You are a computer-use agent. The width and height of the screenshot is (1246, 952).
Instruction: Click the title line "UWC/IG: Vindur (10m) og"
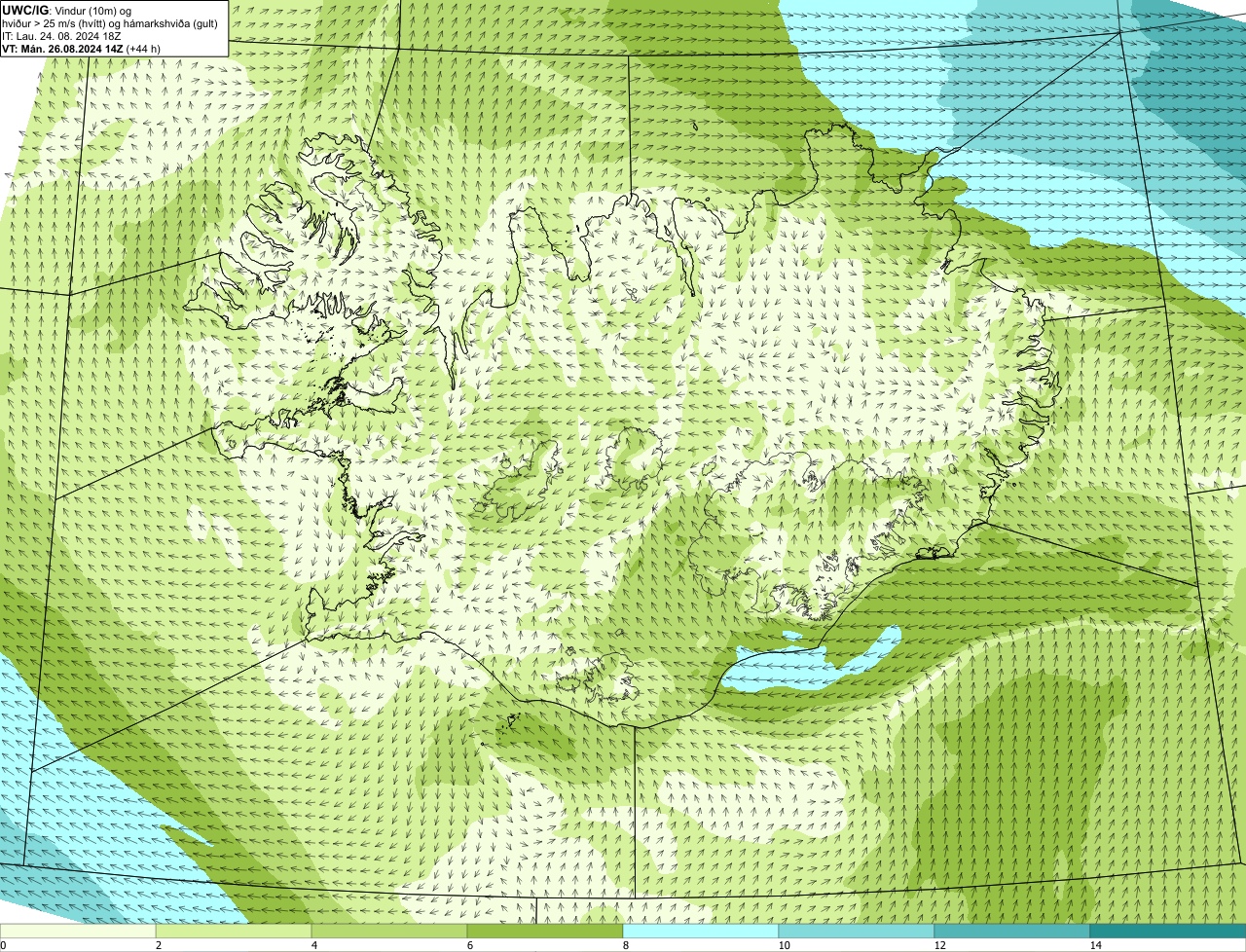(x=67, y=10)
